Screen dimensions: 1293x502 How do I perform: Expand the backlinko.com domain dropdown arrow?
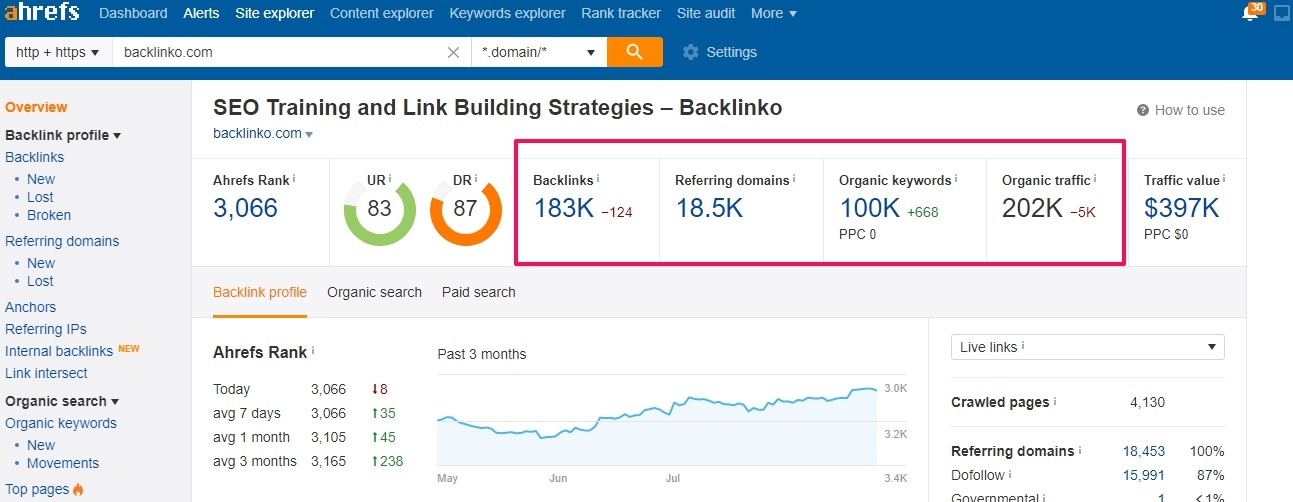coord(309,135)
